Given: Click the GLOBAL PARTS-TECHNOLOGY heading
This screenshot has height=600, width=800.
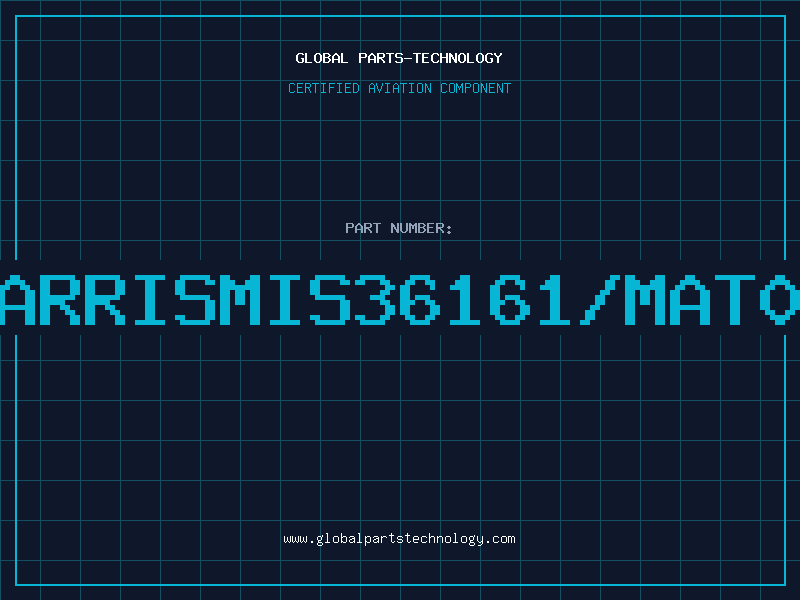Looking at the screenshot, I should tap(399, 58).
